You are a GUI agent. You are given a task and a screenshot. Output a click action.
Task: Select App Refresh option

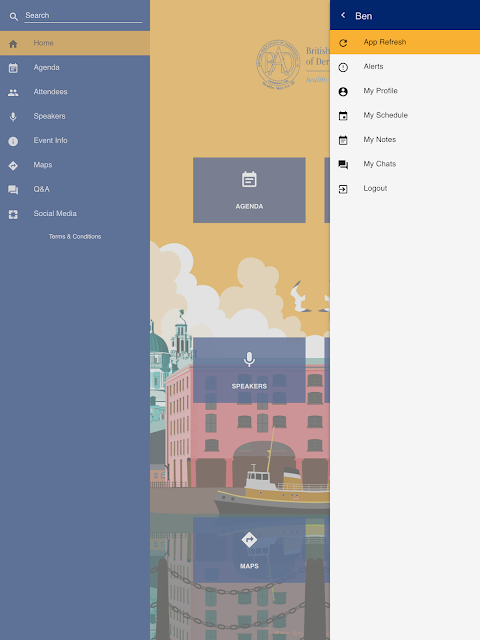[405, 42]
